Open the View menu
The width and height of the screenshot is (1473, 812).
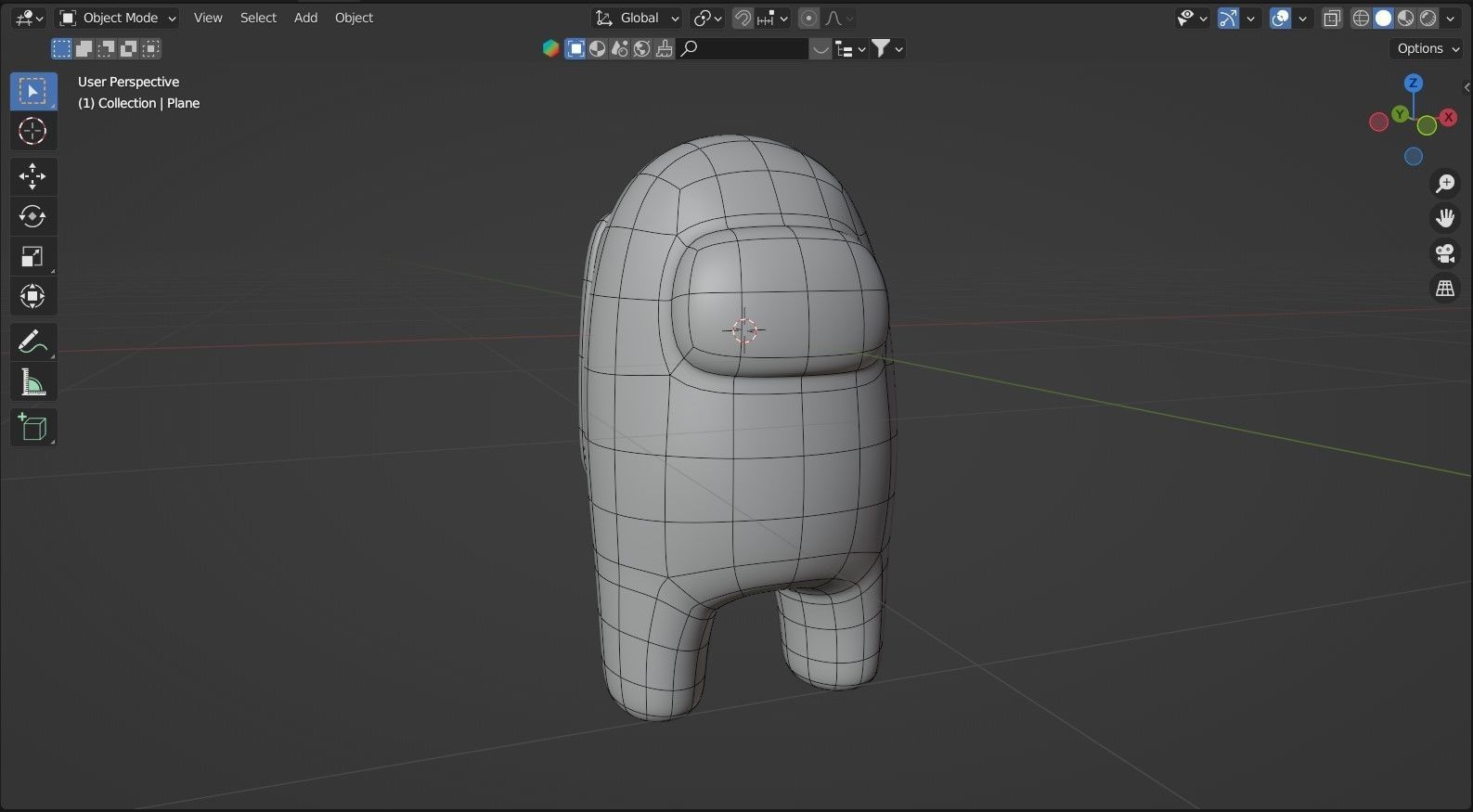tap(208, 18)
